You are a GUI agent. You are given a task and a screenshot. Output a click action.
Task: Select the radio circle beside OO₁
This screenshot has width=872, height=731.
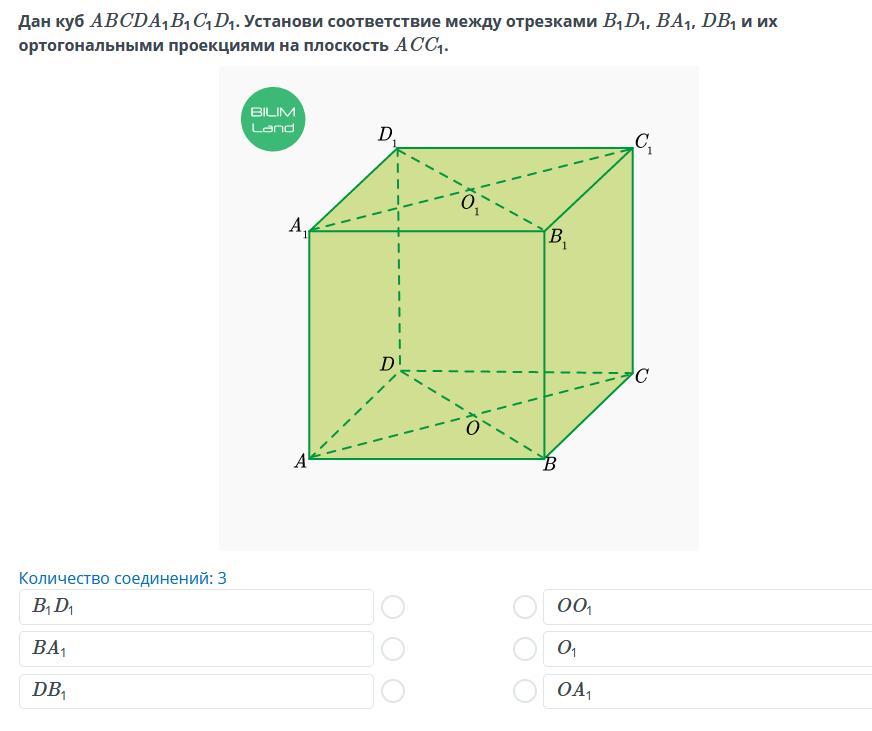point(525,607)
